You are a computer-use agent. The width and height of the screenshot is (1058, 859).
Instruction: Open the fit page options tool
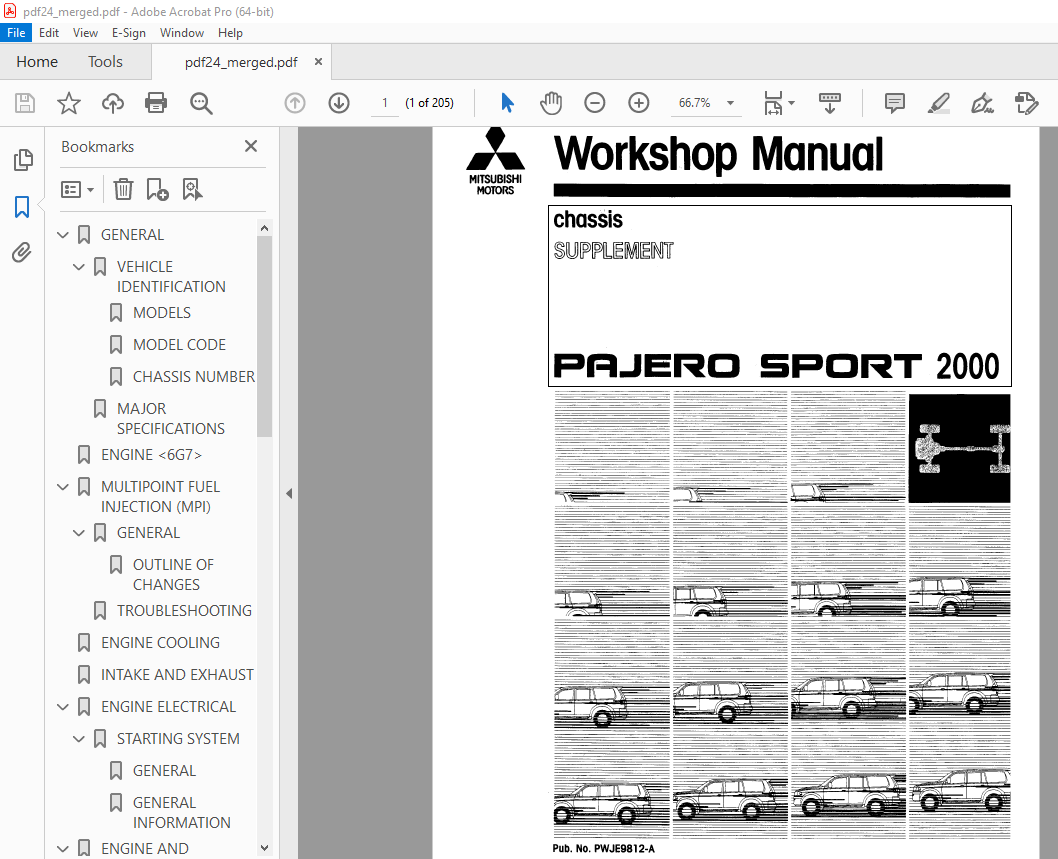[x=773, y=103]
